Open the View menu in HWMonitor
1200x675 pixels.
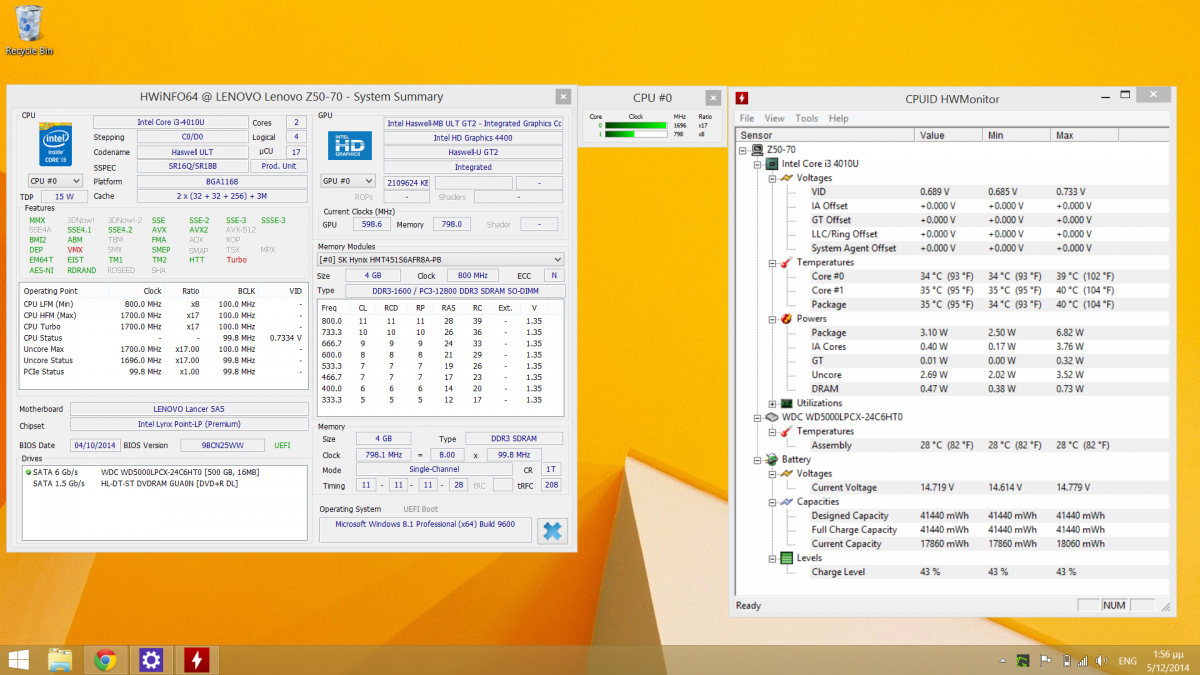coord(774,118)
